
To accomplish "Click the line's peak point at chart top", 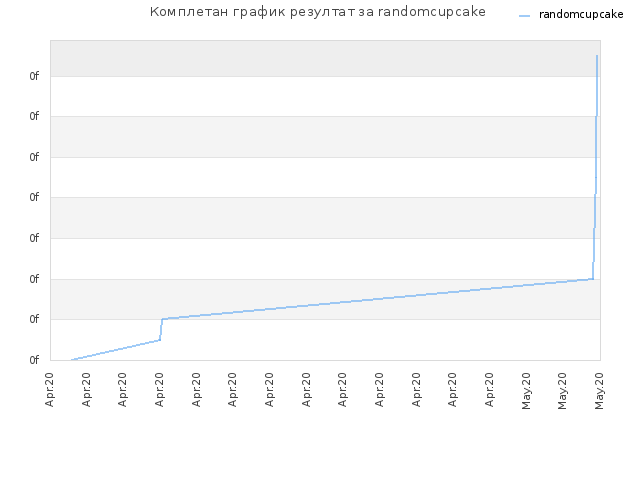I will pos(597,56).
